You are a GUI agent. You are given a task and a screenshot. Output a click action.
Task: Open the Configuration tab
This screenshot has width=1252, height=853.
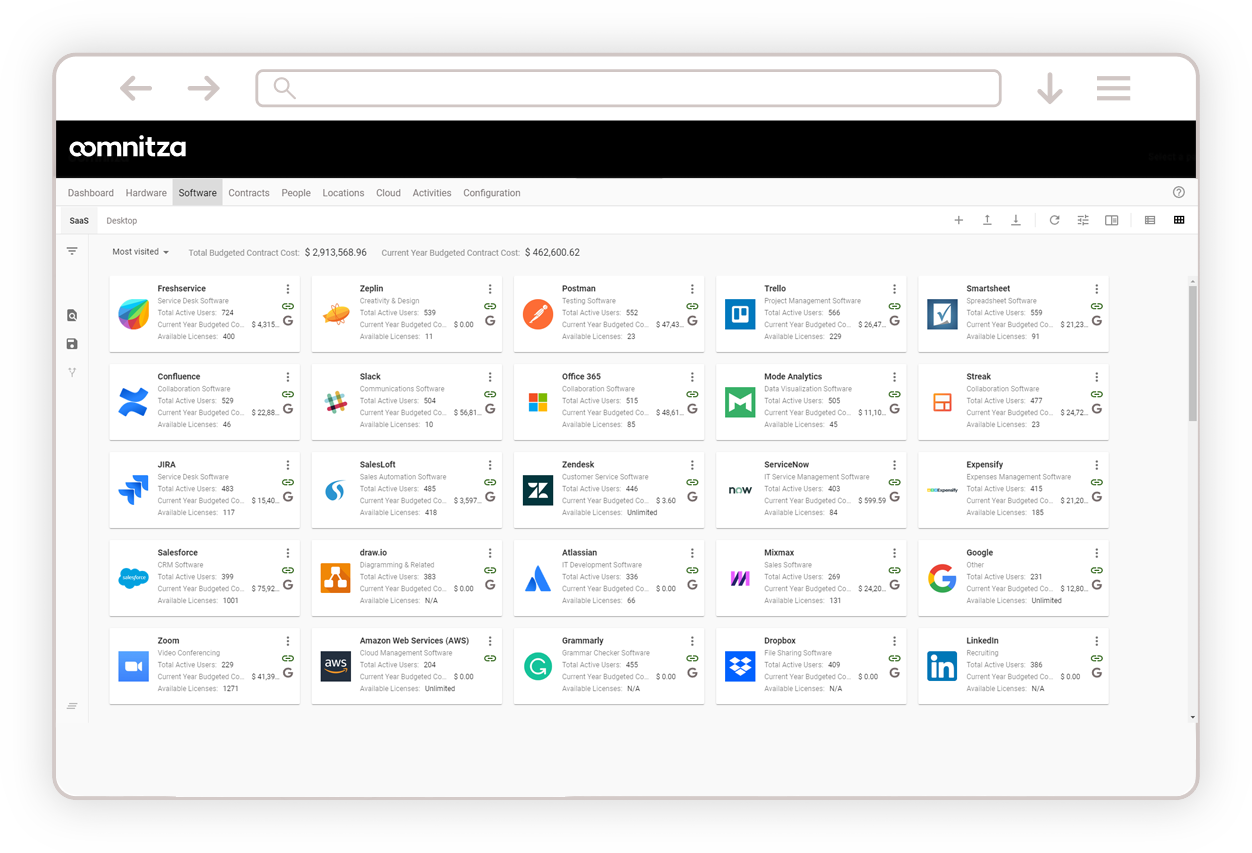[492, 193]
